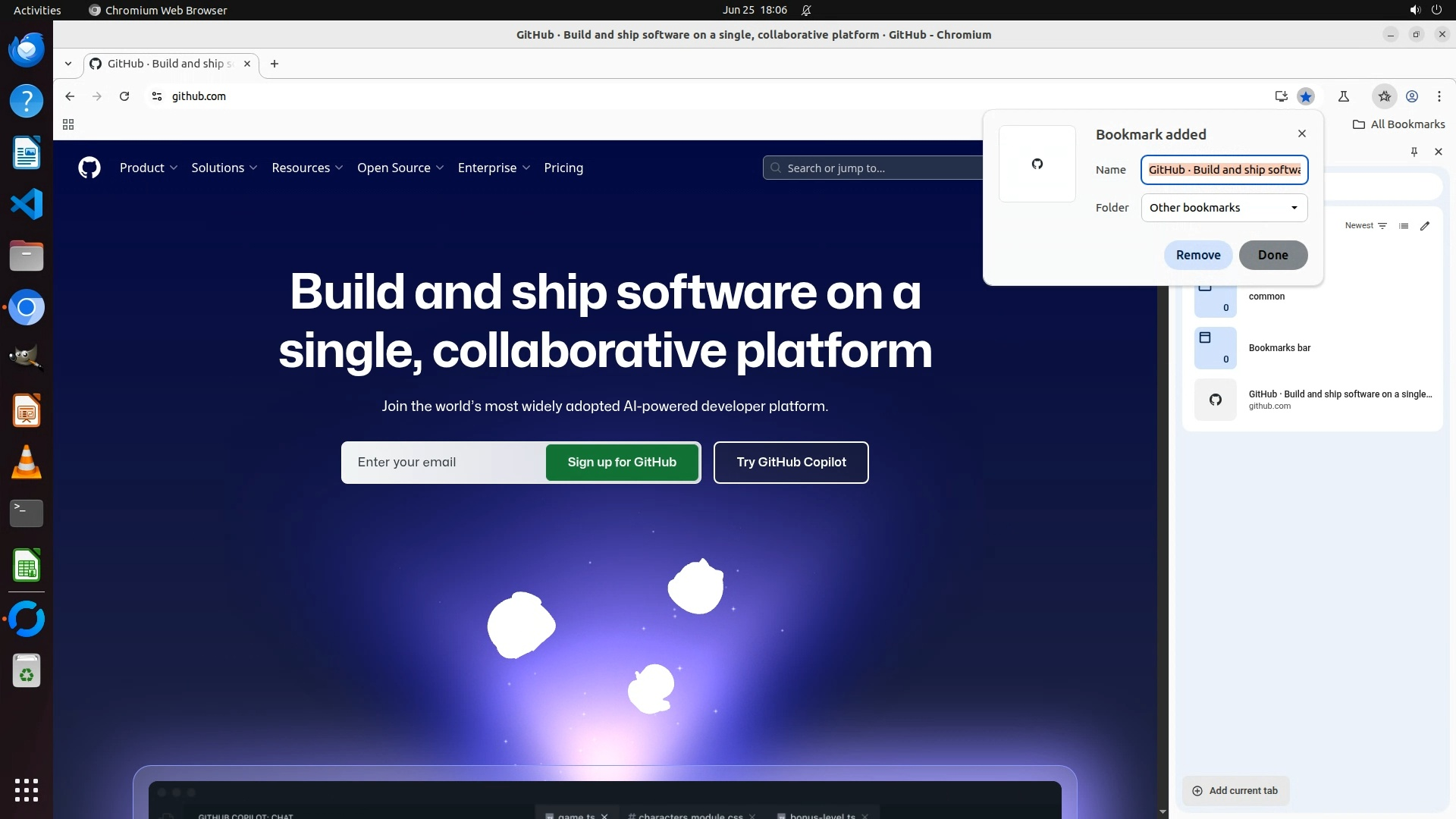
Task: Toggle notifications bell in top bar
Action: point(806,10)
